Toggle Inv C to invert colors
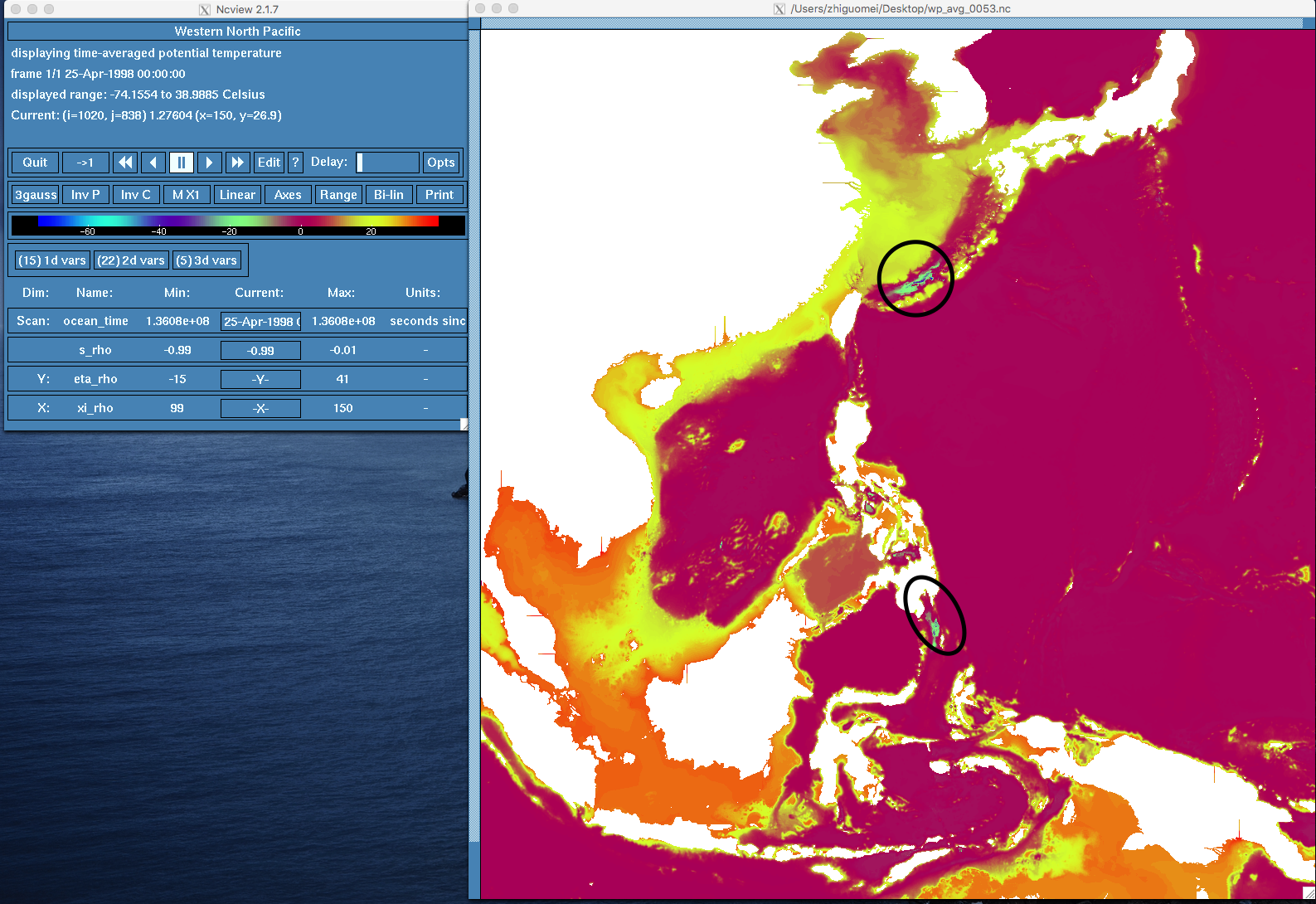Screen dimensions: 1316x904 [136, 195]
